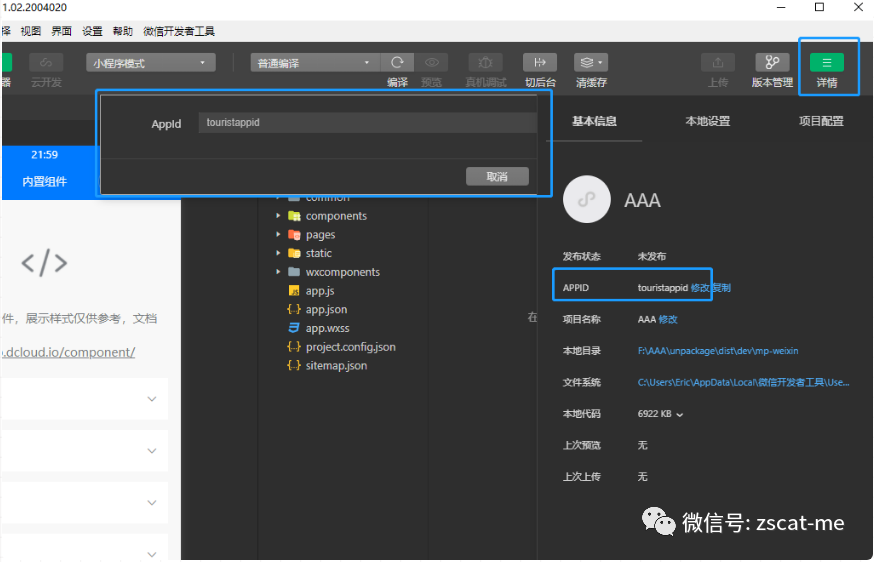Screen dimensions: 874x562
Task: Expand the static folder arrow
Action: 278,253
